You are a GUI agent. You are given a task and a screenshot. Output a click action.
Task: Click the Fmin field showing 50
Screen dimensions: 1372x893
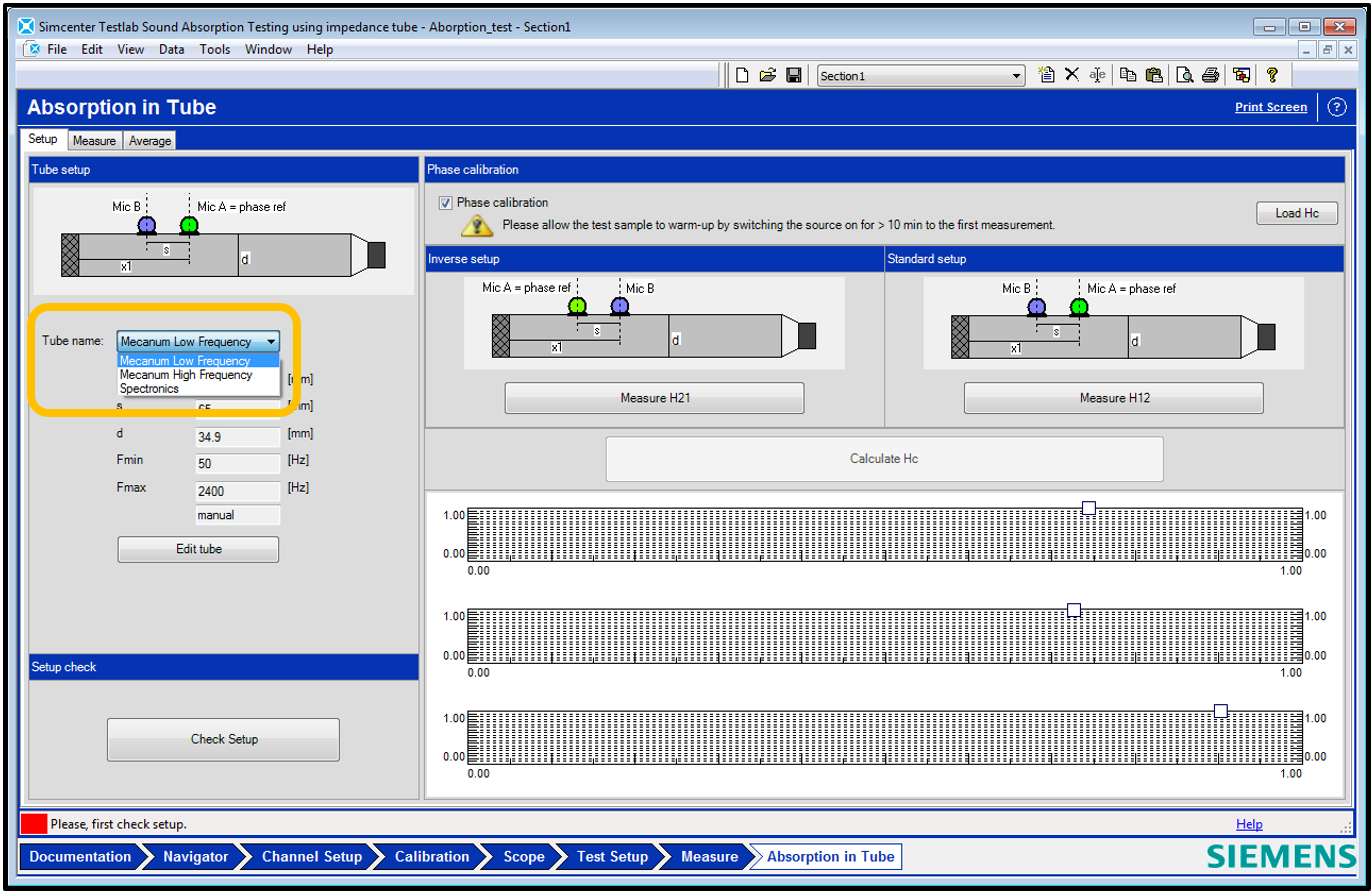[x=238, y=463]
